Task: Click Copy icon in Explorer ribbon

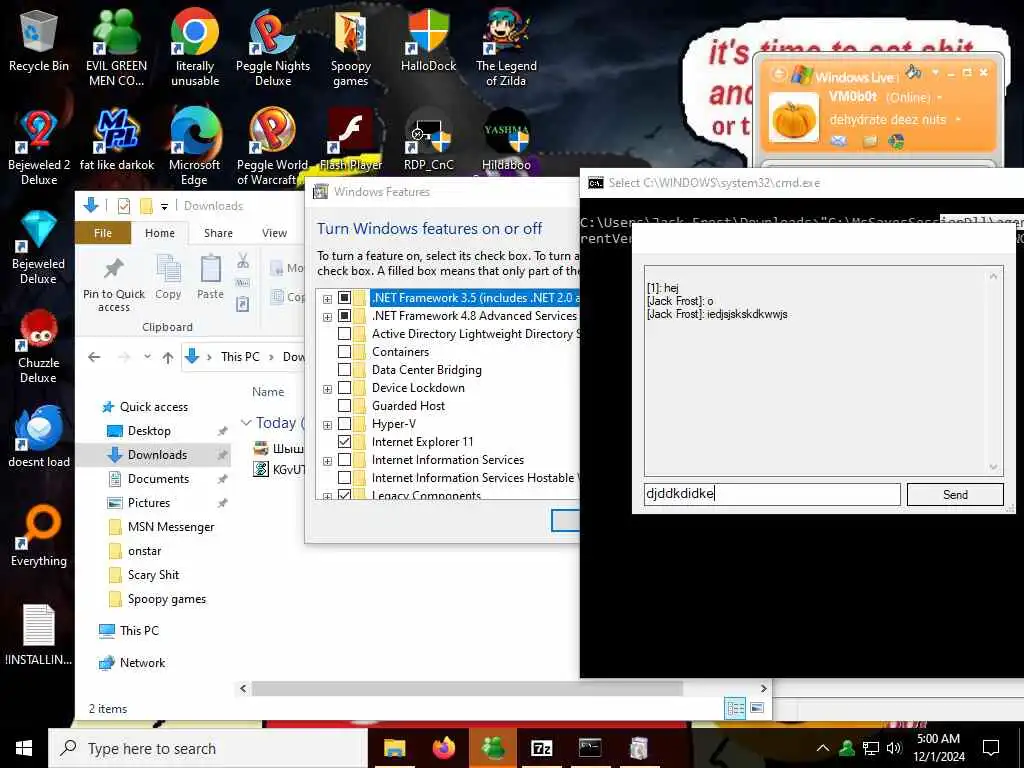Action: click(168, 278)
